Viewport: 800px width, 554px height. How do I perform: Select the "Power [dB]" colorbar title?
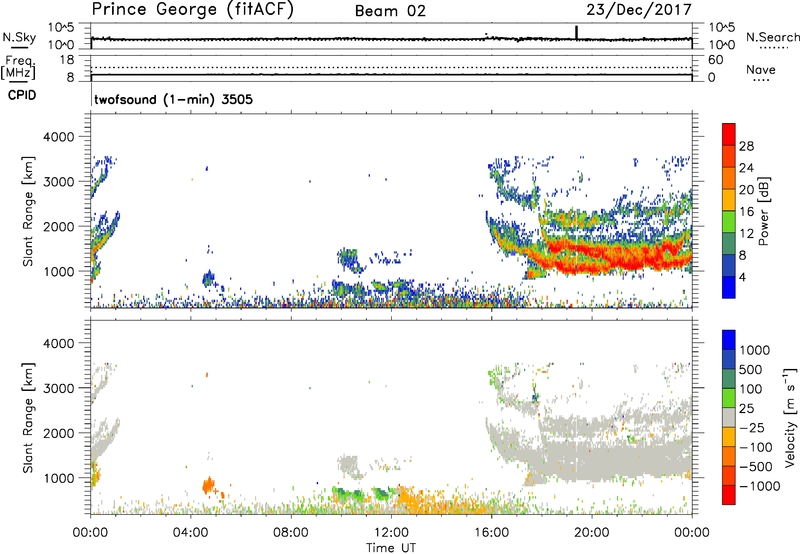tap(763, 211)
